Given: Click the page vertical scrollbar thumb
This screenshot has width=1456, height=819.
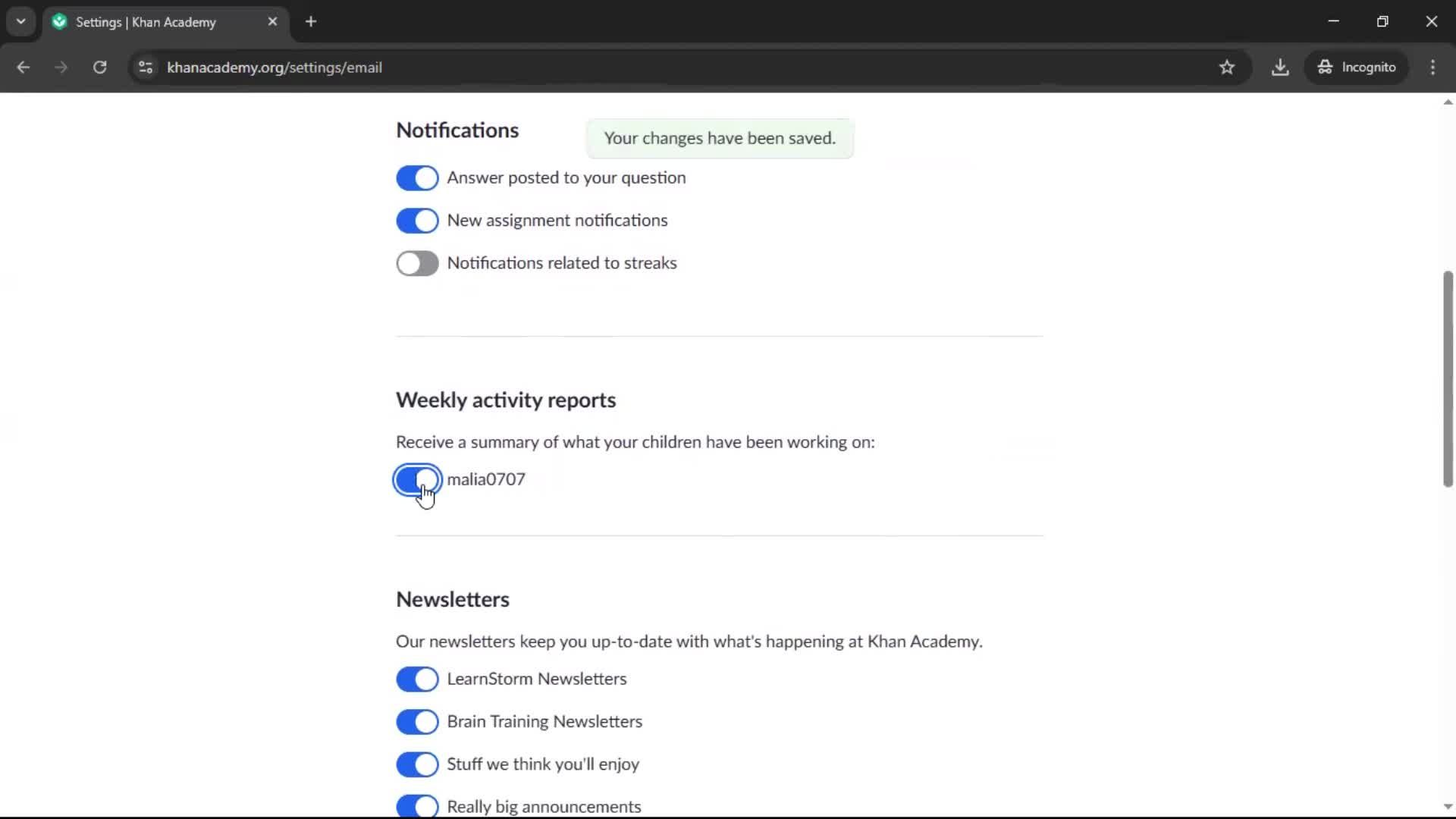Looking at the screenshot, I should click(x=1448, y=378).
